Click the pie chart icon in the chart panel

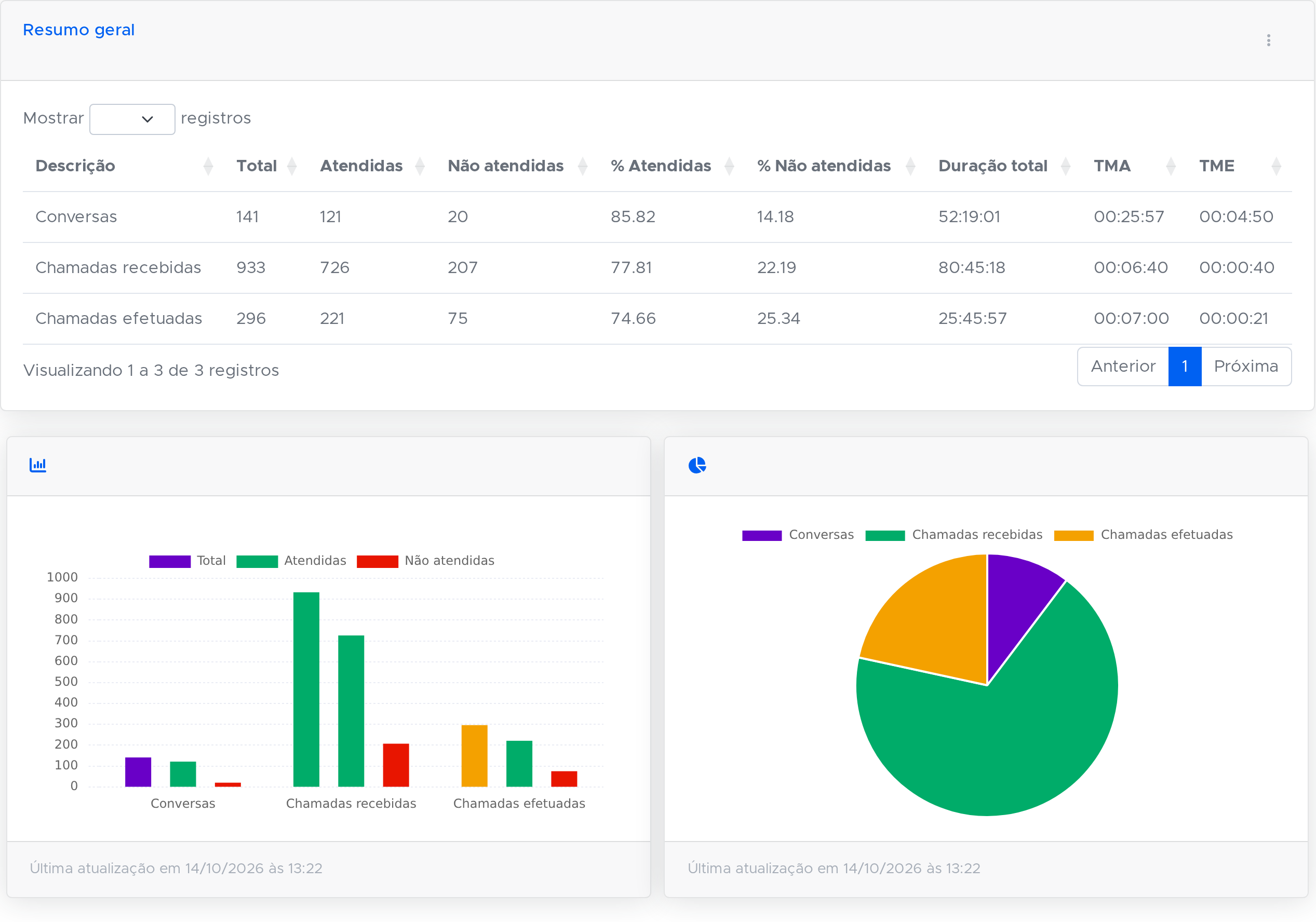697,465
